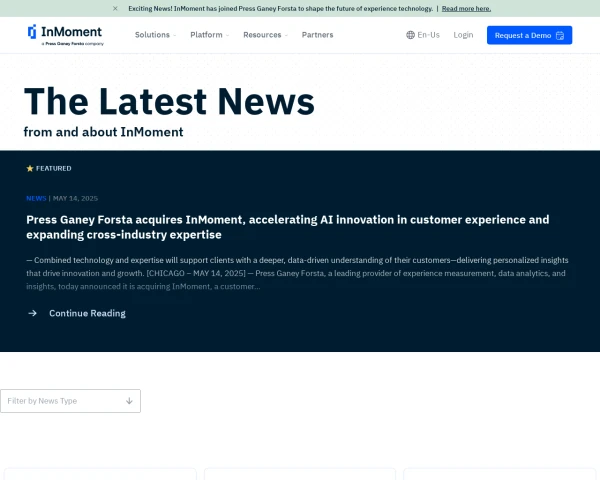Go to the Partners page
600x480 pixels.
317,35
